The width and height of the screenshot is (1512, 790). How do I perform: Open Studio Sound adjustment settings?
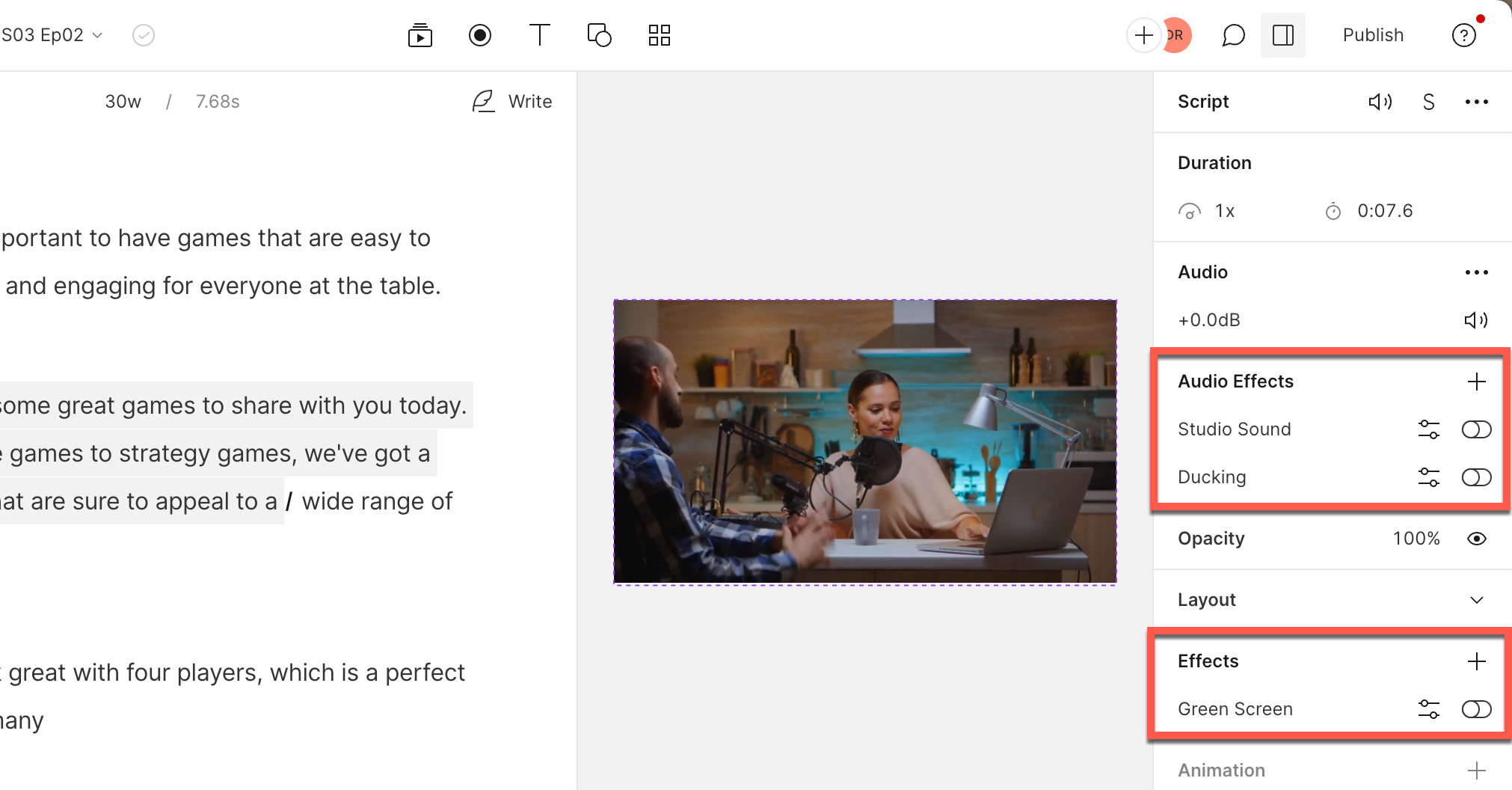click(1430, 429)
